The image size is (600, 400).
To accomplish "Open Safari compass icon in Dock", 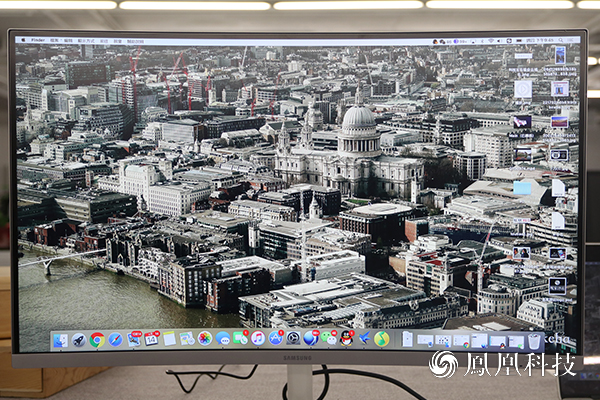I will tap(115, 340).
